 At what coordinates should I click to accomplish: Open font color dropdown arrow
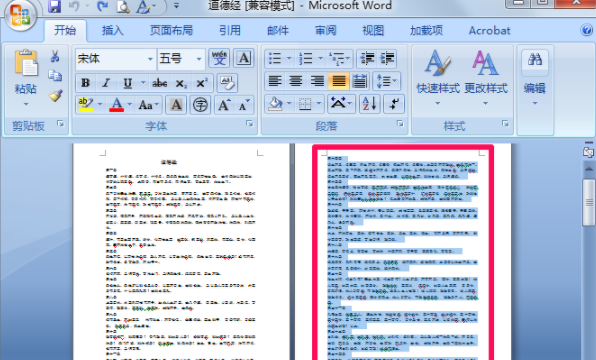[130, 104]
